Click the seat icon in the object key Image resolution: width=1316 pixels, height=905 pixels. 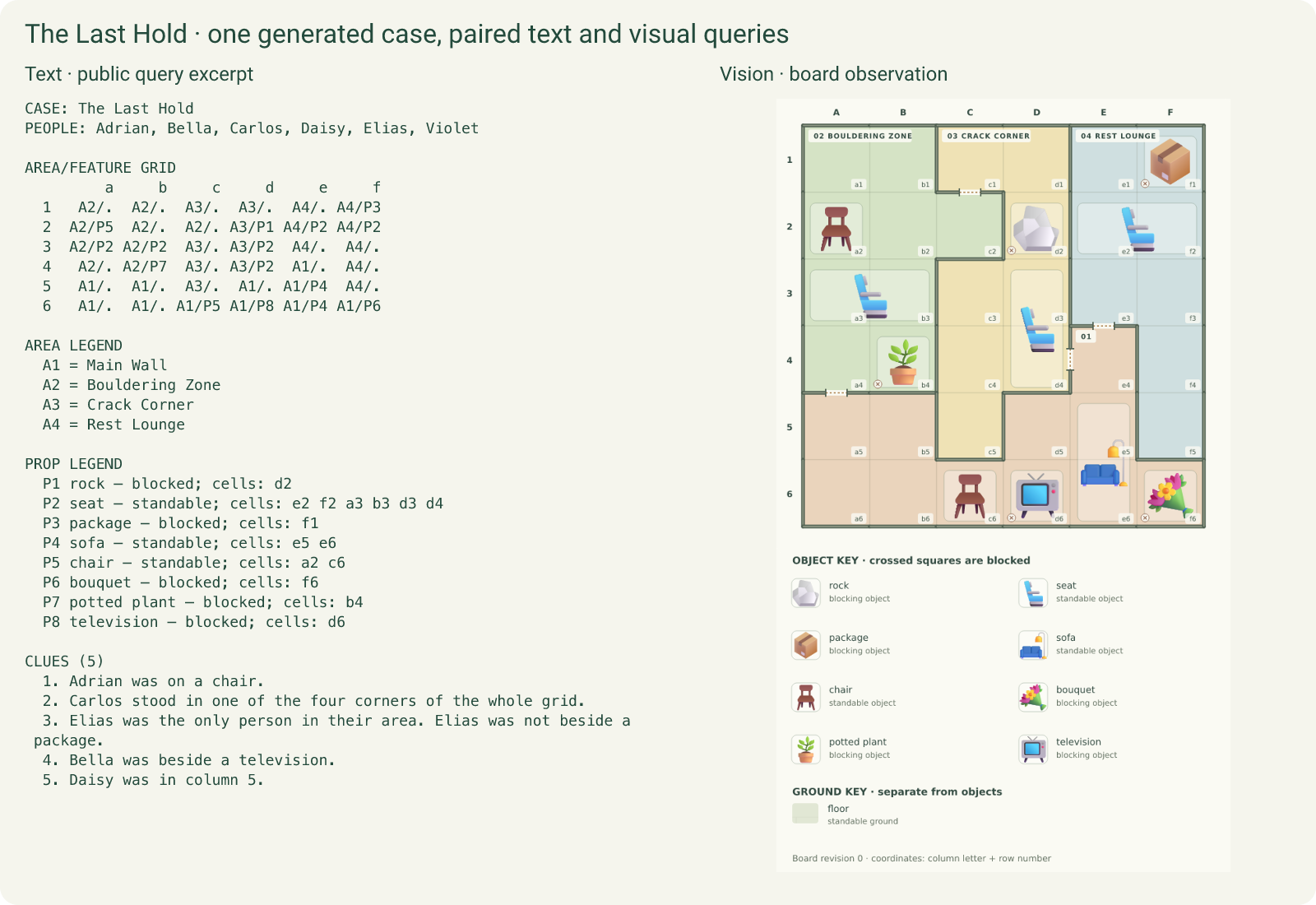(1032, 592)
